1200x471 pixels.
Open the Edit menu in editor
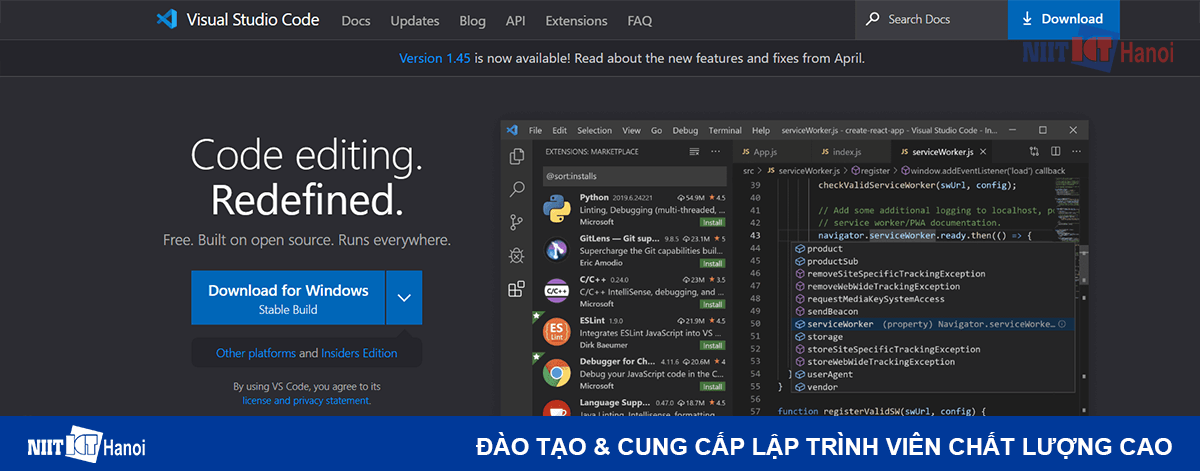coord(559,130)
